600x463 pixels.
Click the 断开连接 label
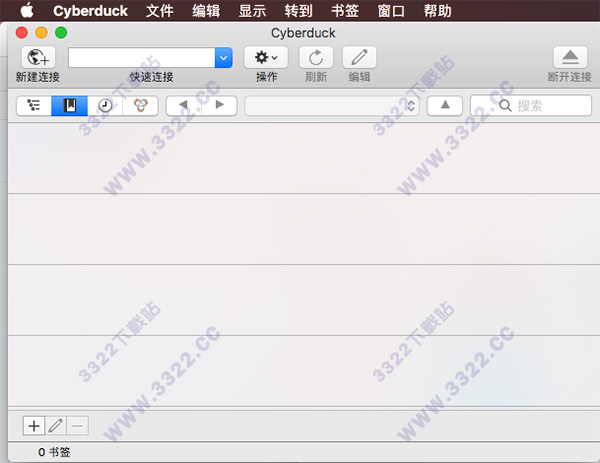(570, 77)
